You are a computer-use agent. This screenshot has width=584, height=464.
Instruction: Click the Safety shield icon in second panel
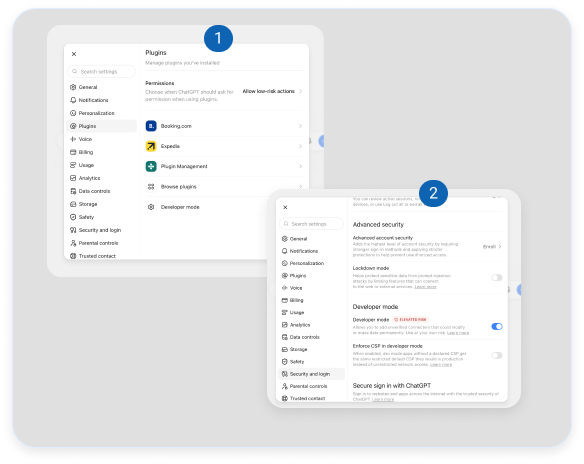point(285,362)
